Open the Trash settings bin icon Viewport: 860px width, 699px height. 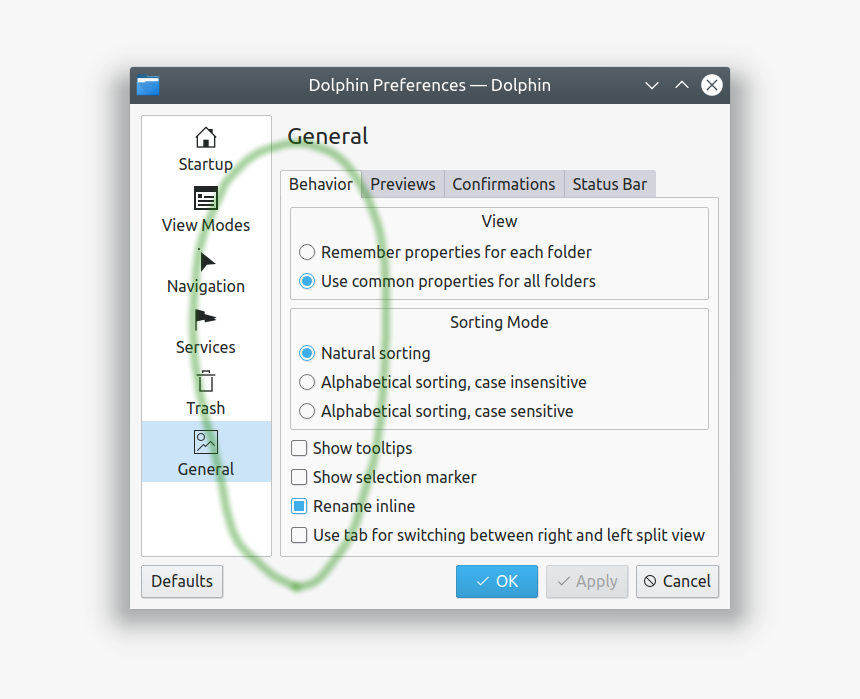(x=206, y=381)
